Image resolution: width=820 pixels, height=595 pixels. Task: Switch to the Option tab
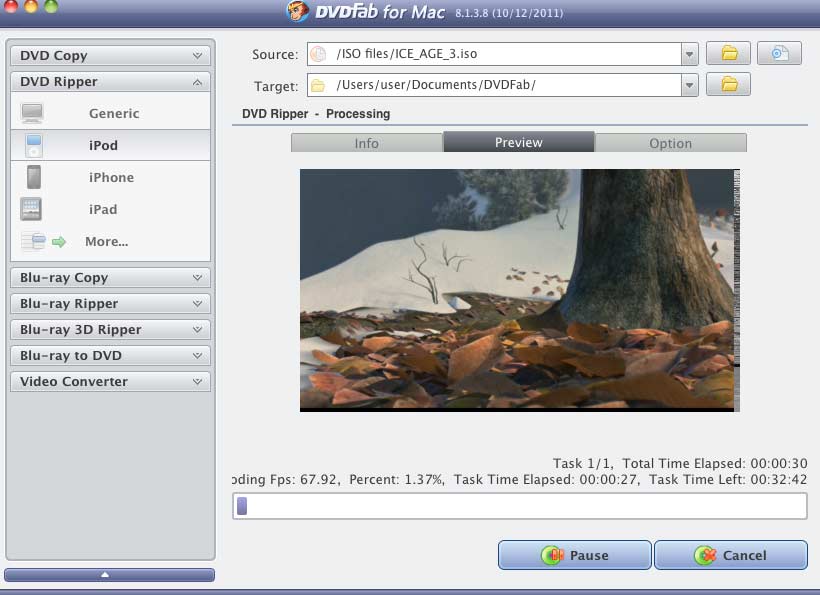pyautogui.click(x=670, y=143)
